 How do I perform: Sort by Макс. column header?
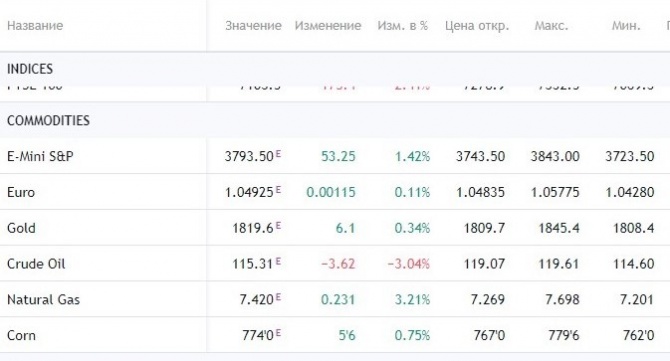pyautogui.click(x=551, y=26)
